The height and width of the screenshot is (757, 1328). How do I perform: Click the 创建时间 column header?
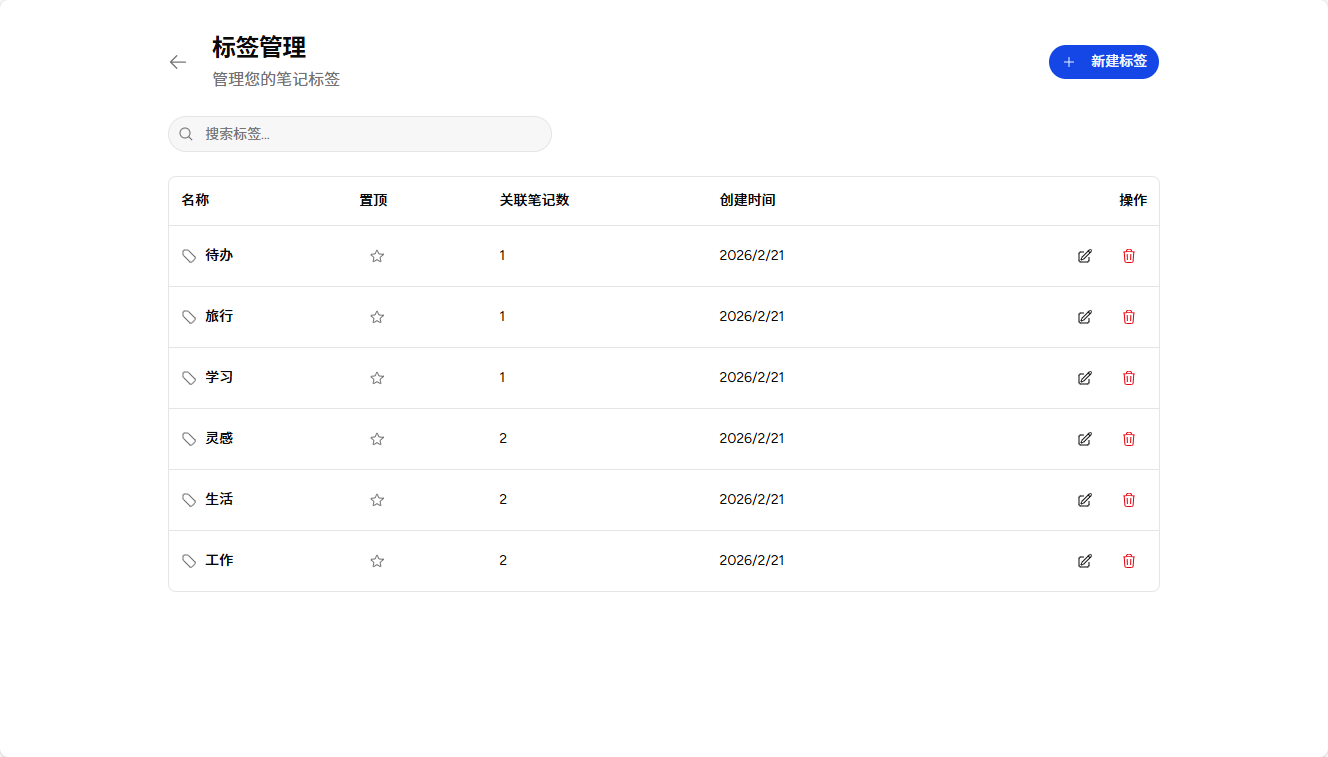(x=747, y=200)
